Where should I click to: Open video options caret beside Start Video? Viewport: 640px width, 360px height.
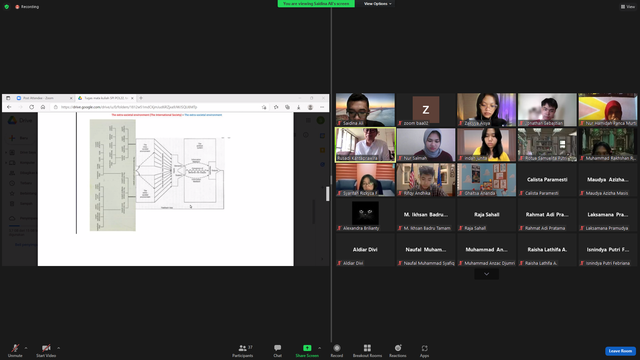[58, 348]
